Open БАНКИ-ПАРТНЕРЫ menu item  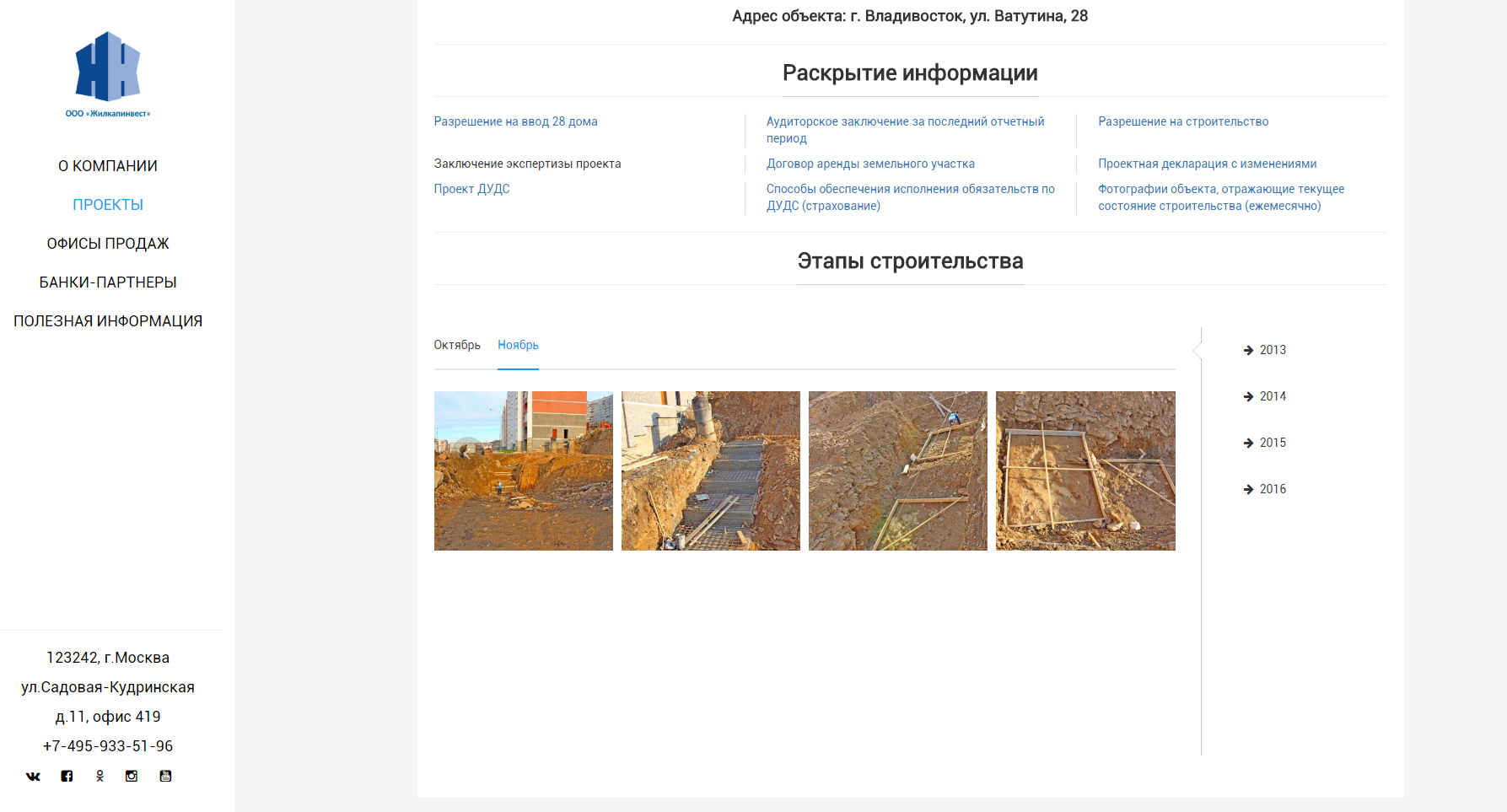point(108,282)
